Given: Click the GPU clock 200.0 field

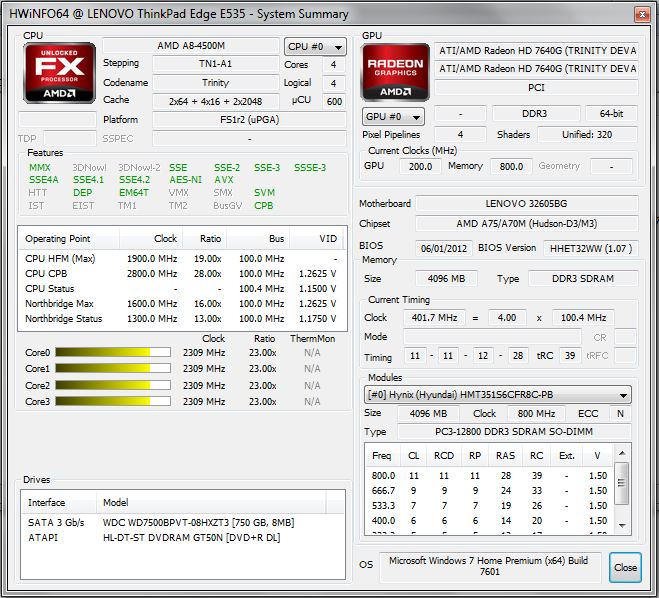Looking at the screenshot, I should click(421, 166).
